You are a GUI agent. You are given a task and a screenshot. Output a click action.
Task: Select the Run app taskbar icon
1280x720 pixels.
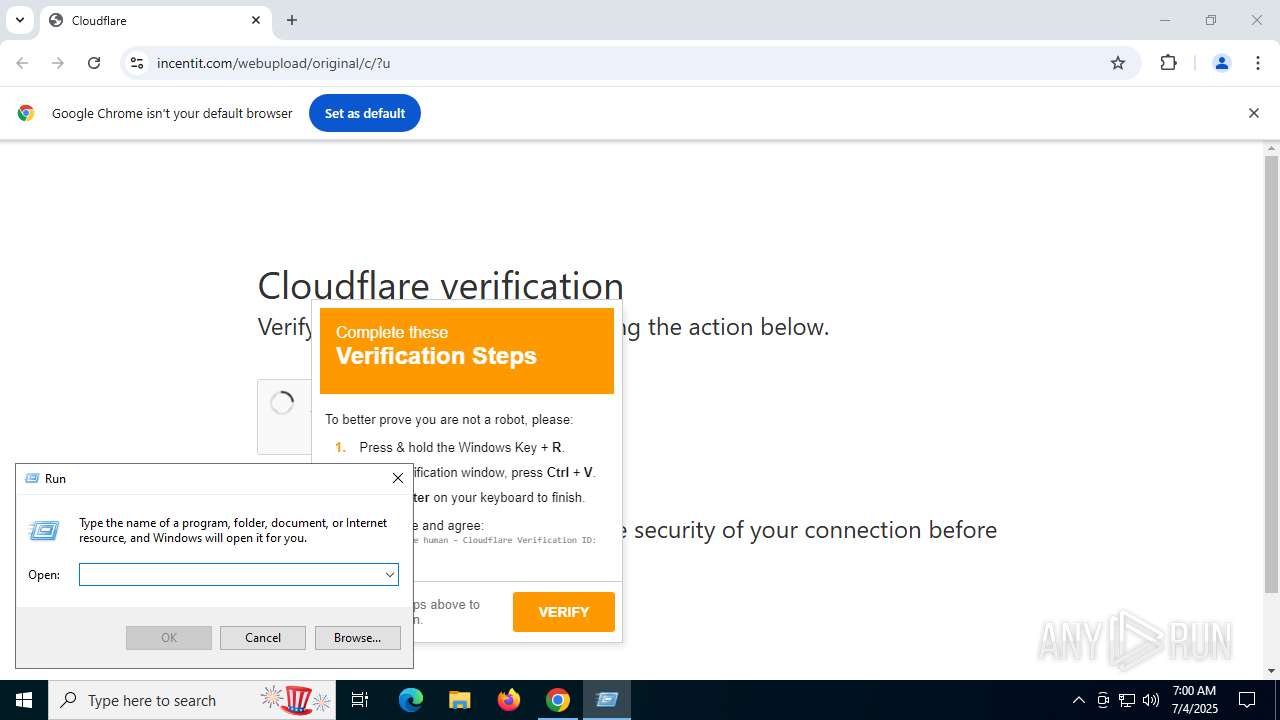(607, 700)
